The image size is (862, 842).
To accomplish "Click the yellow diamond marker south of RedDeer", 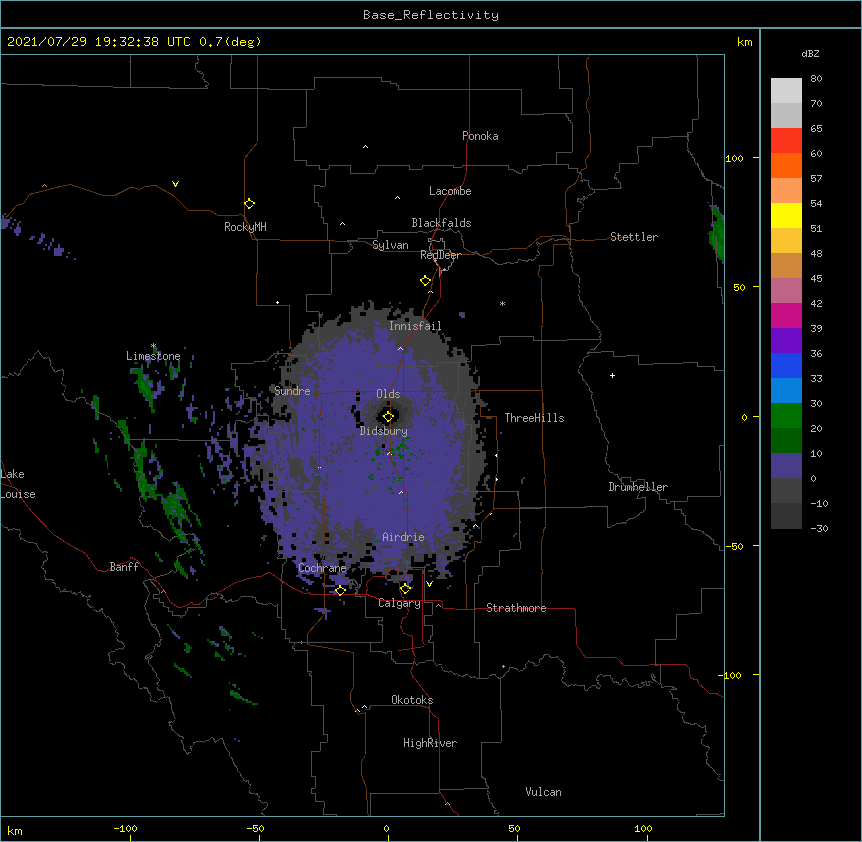I will tap(426, 281).
